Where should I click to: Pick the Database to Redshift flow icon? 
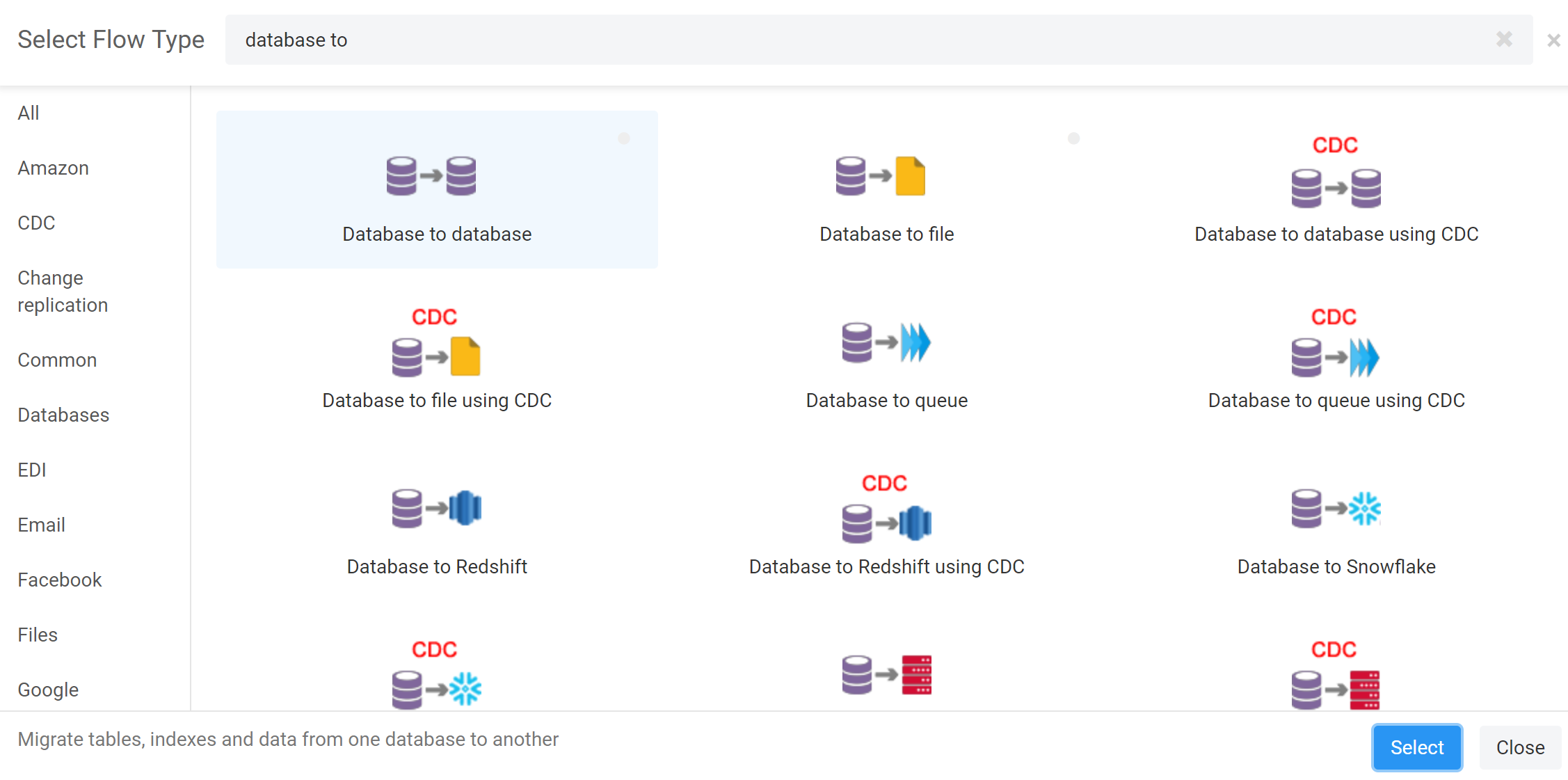436,509
